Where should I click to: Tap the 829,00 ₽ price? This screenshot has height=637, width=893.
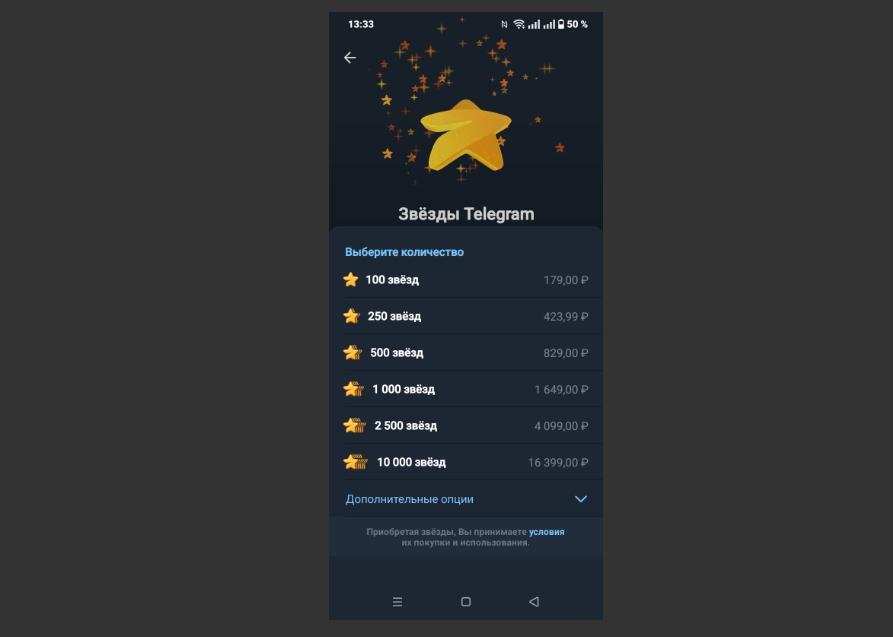tap(566, 353)
